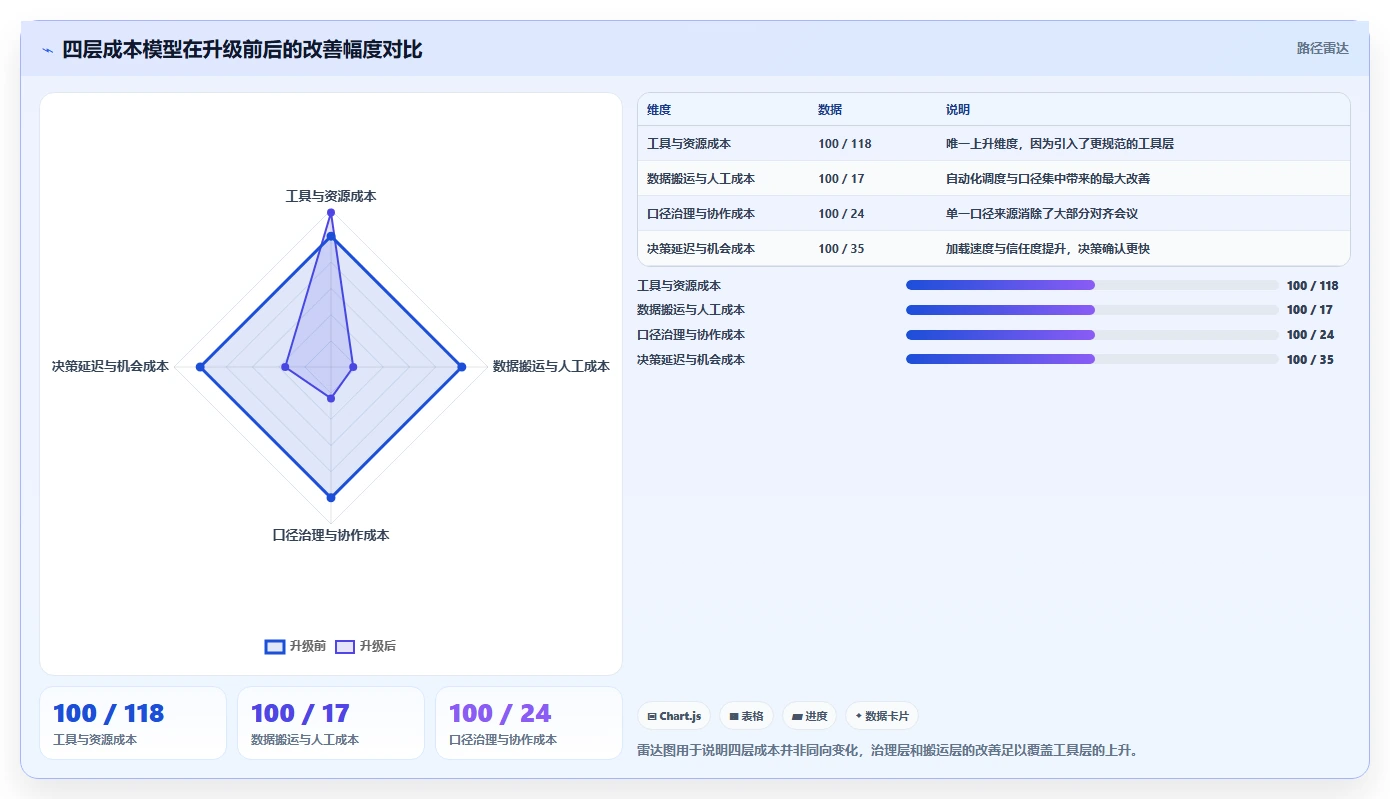Click the radar axis label 数据搬运与人工成本
This screenshot has width=1390, height=799.
[x=551, y=366]
